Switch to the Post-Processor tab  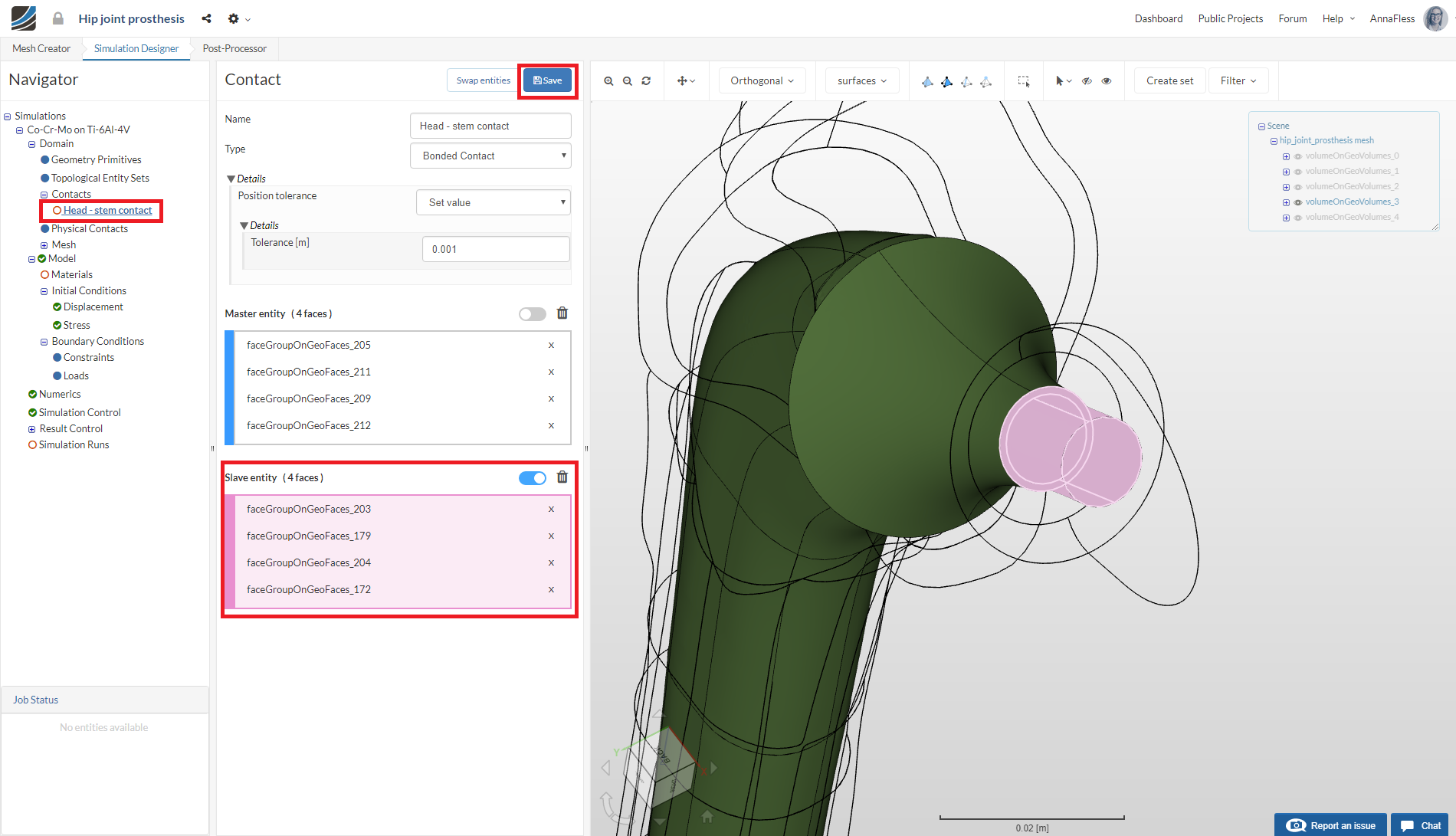click(234, 49)
